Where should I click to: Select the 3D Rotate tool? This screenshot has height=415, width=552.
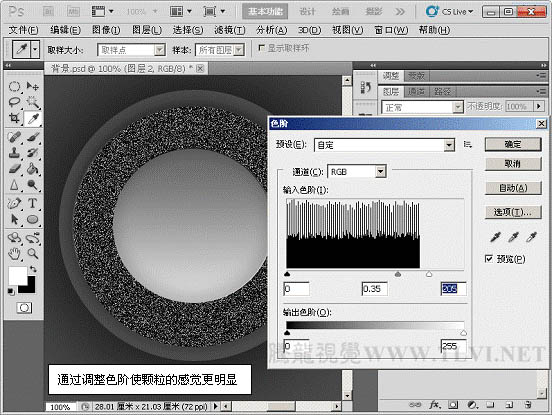14,238
